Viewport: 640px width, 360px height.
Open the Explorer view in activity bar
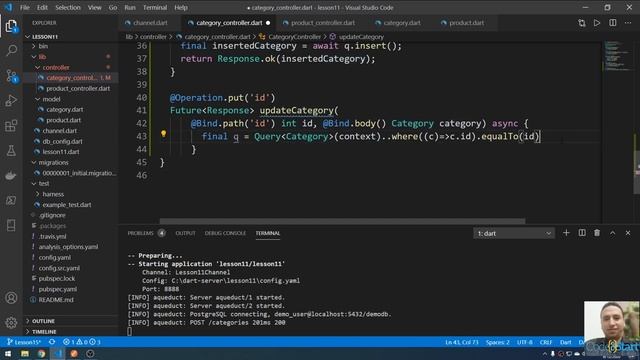11,27
